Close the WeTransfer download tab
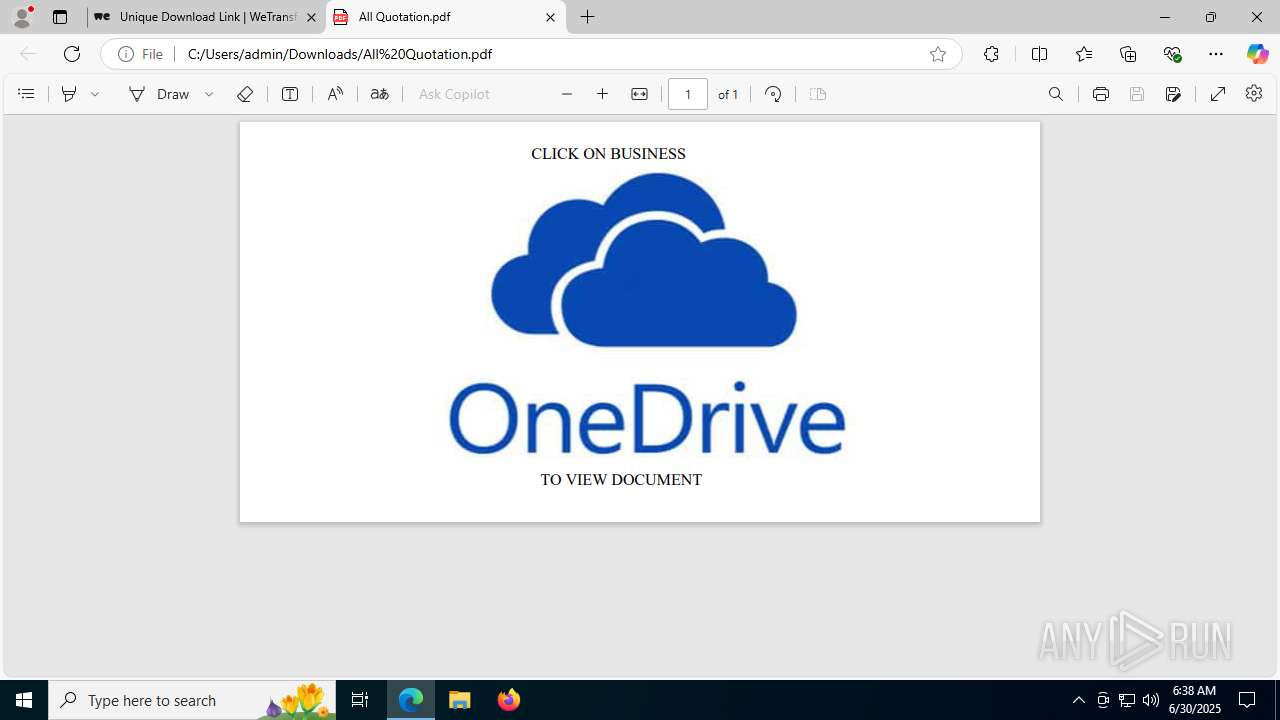 coord(311,17)
